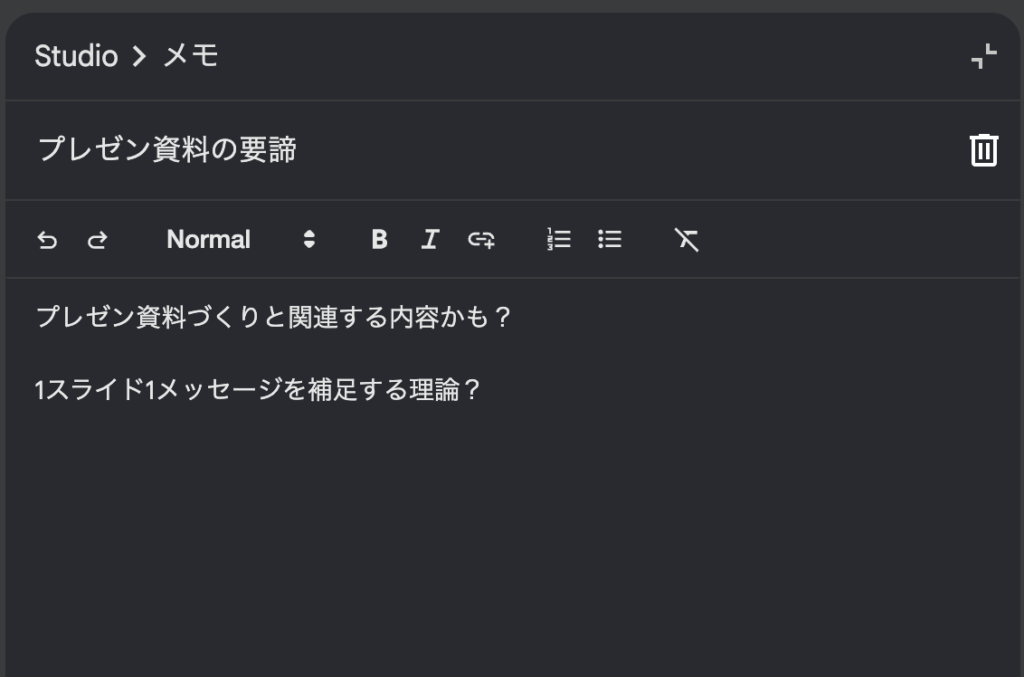Collapse the note panel with the shrink icon
The height and width of the screenshot is (677, 1024).
pyautogui.click(x=984, y=56)
